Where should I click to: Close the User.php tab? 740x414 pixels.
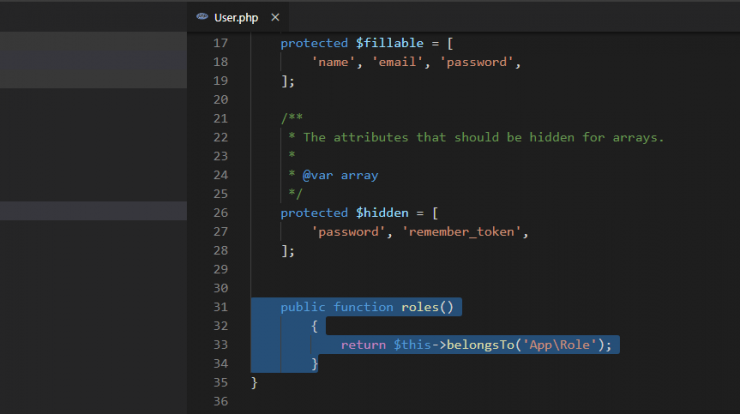(275, 17)
